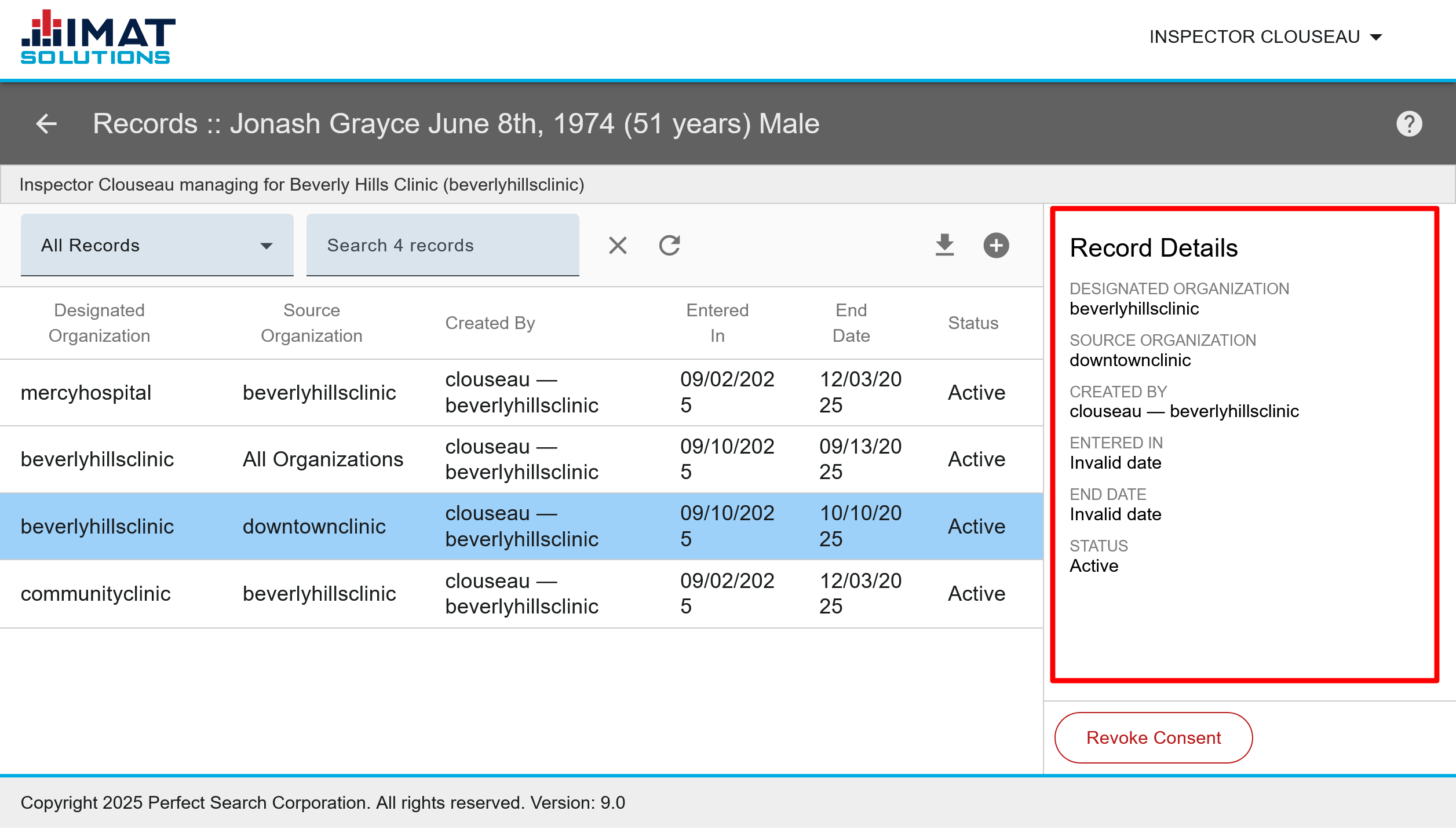1456x829 pixels.
Task: Sort by Created By column header
Action: tap(490, 323)
